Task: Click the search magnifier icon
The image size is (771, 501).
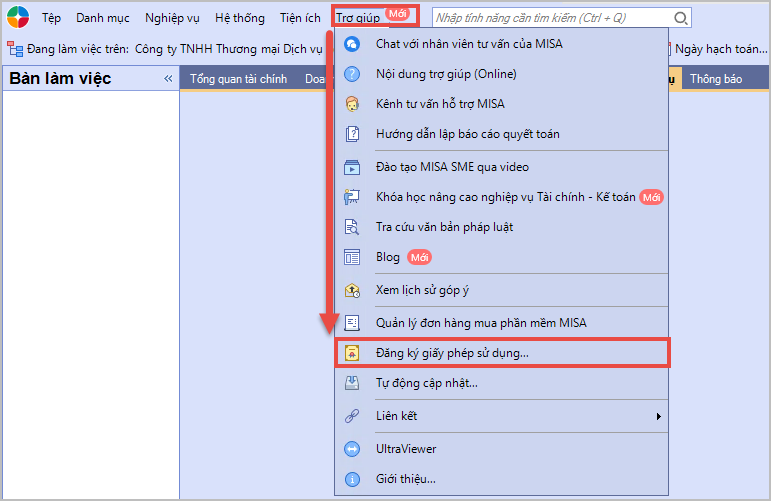Action: (680, 18)
